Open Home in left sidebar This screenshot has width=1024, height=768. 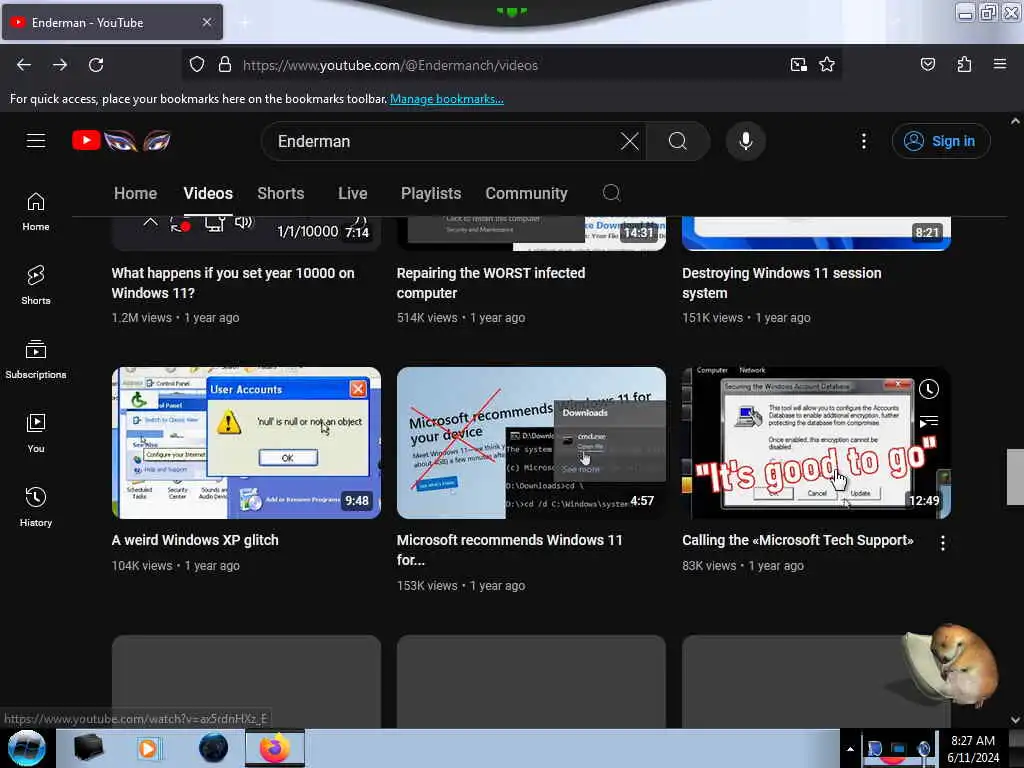[36, 212]
